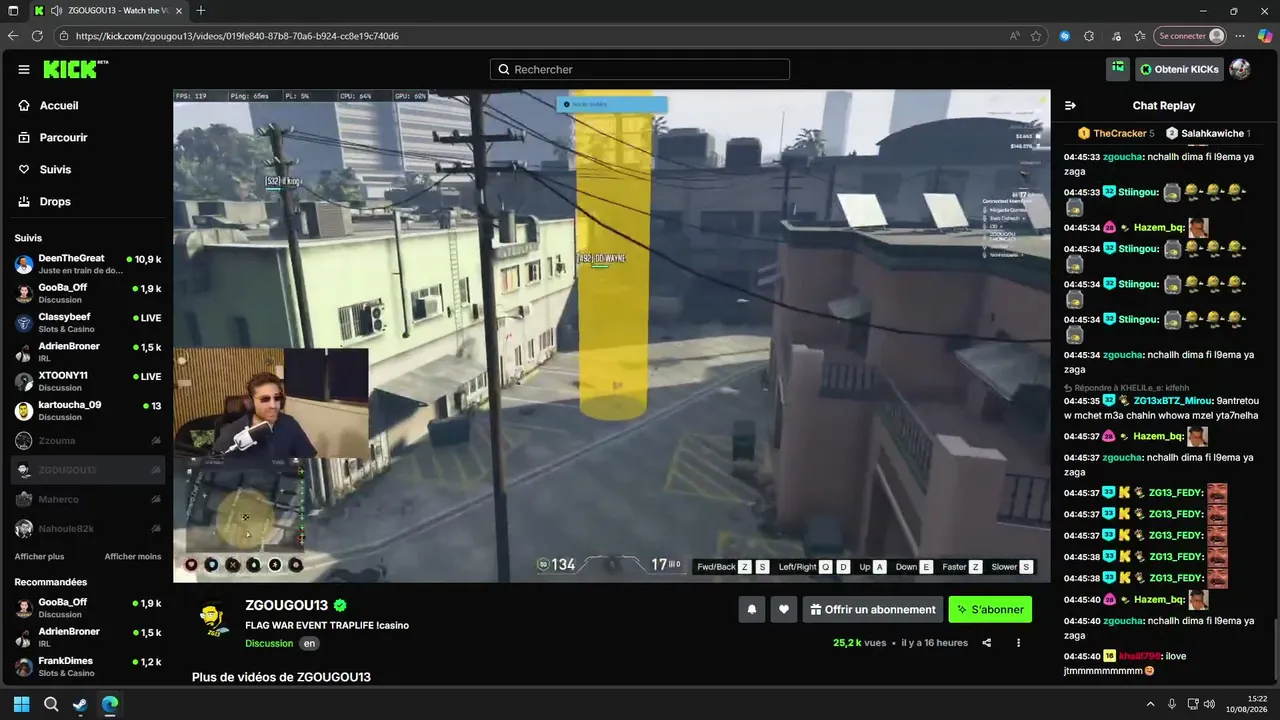Open recommended FrankDimes channel

click(88, 667)
